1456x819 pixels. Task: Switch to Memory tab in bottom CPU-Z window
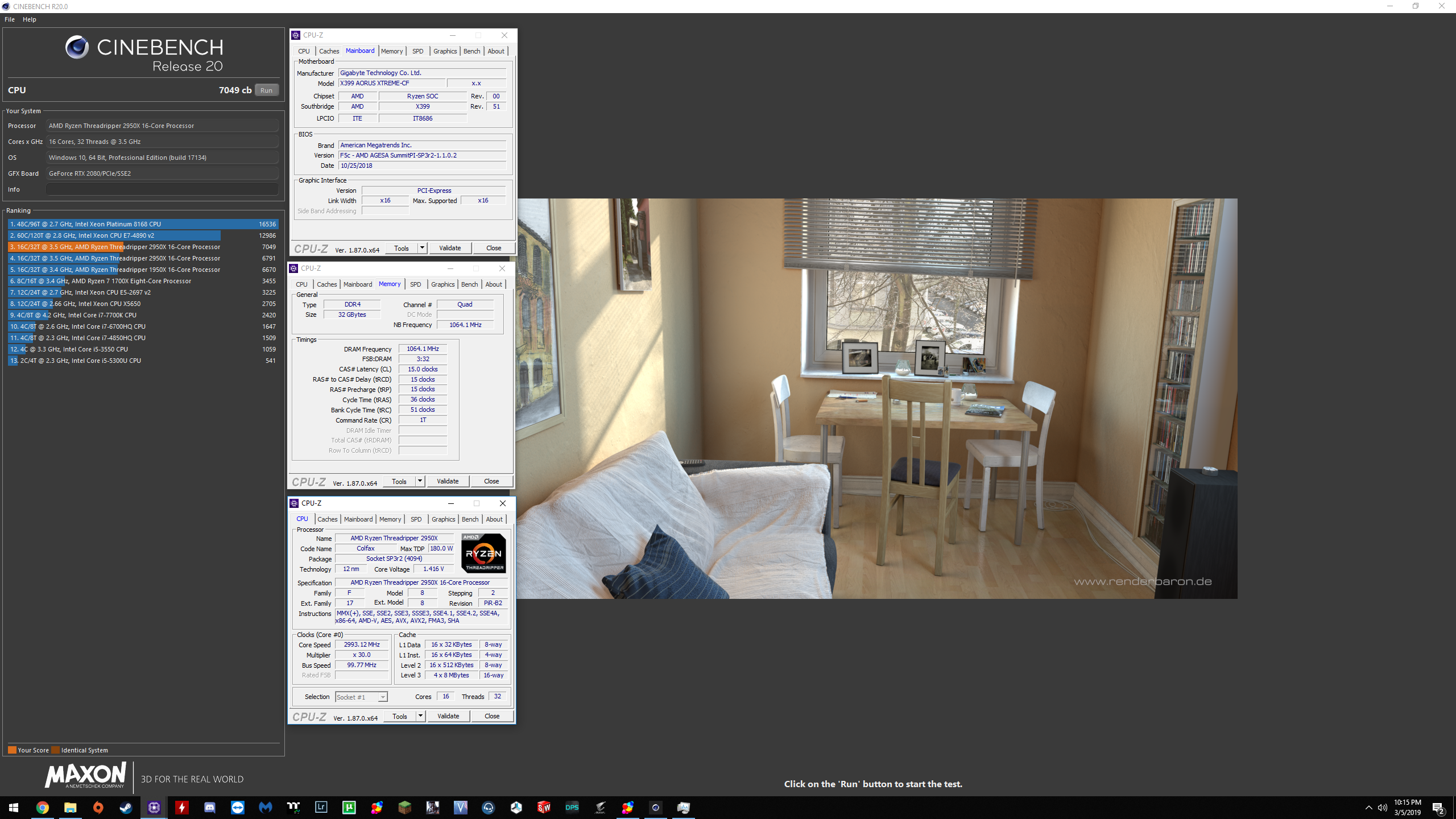coord(390,519)
